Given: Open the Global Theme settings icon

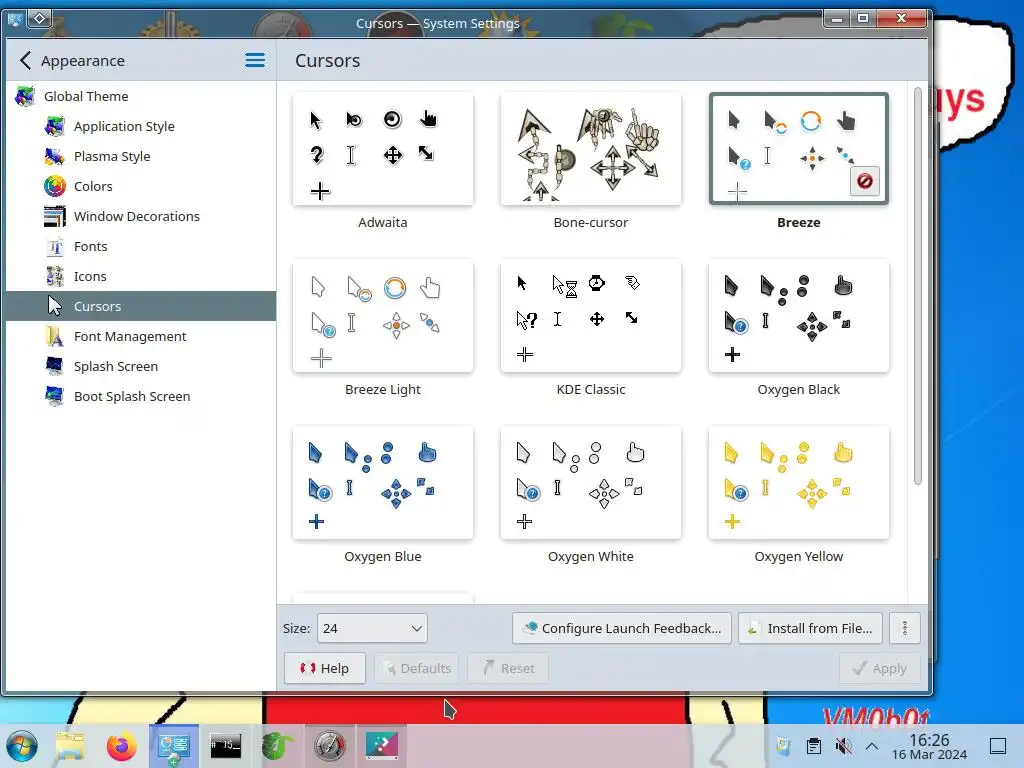Looking at the screenshot, I should coord(25,96).
